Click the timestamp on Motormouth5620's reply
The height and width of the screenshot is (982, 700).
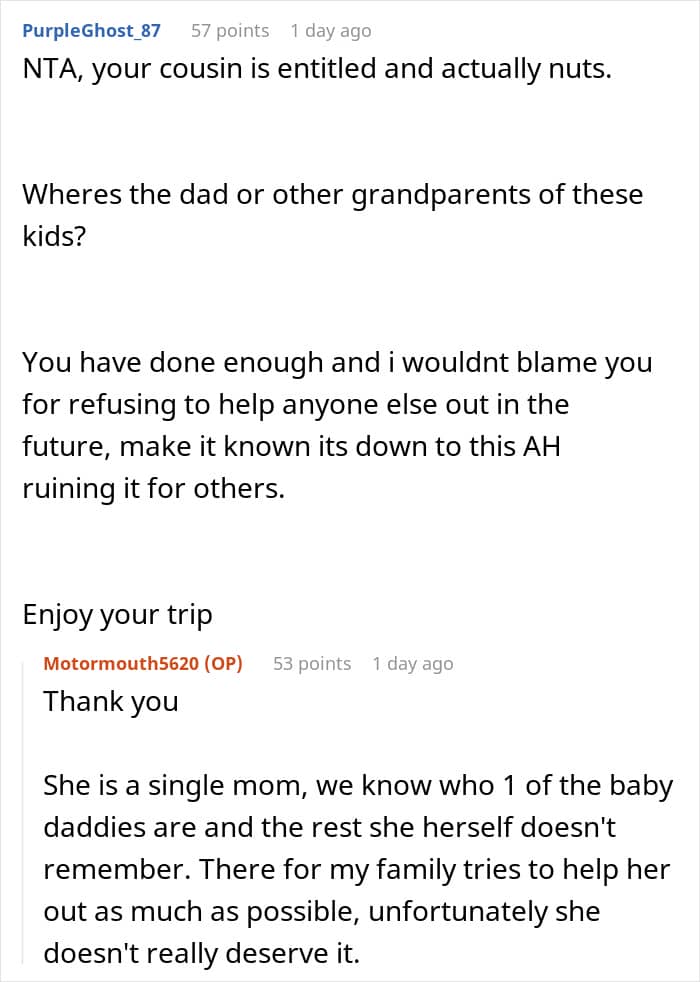(x=412, y=664)
